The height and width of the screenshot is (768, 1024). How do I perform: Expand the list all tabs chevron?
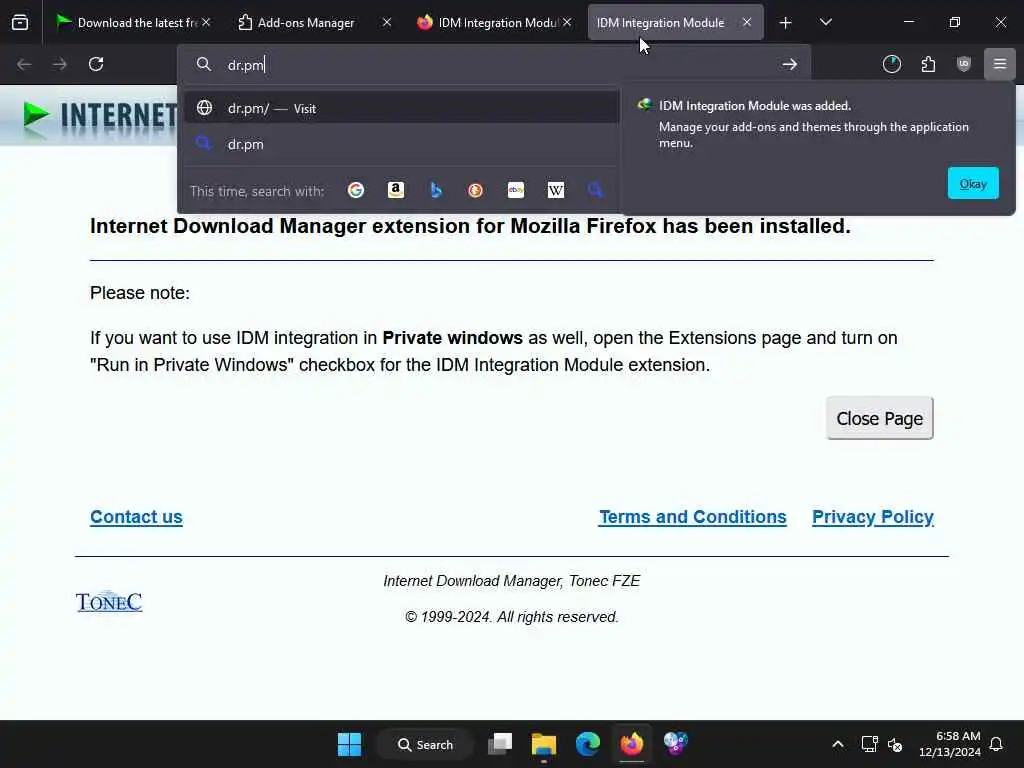[825, 22]
